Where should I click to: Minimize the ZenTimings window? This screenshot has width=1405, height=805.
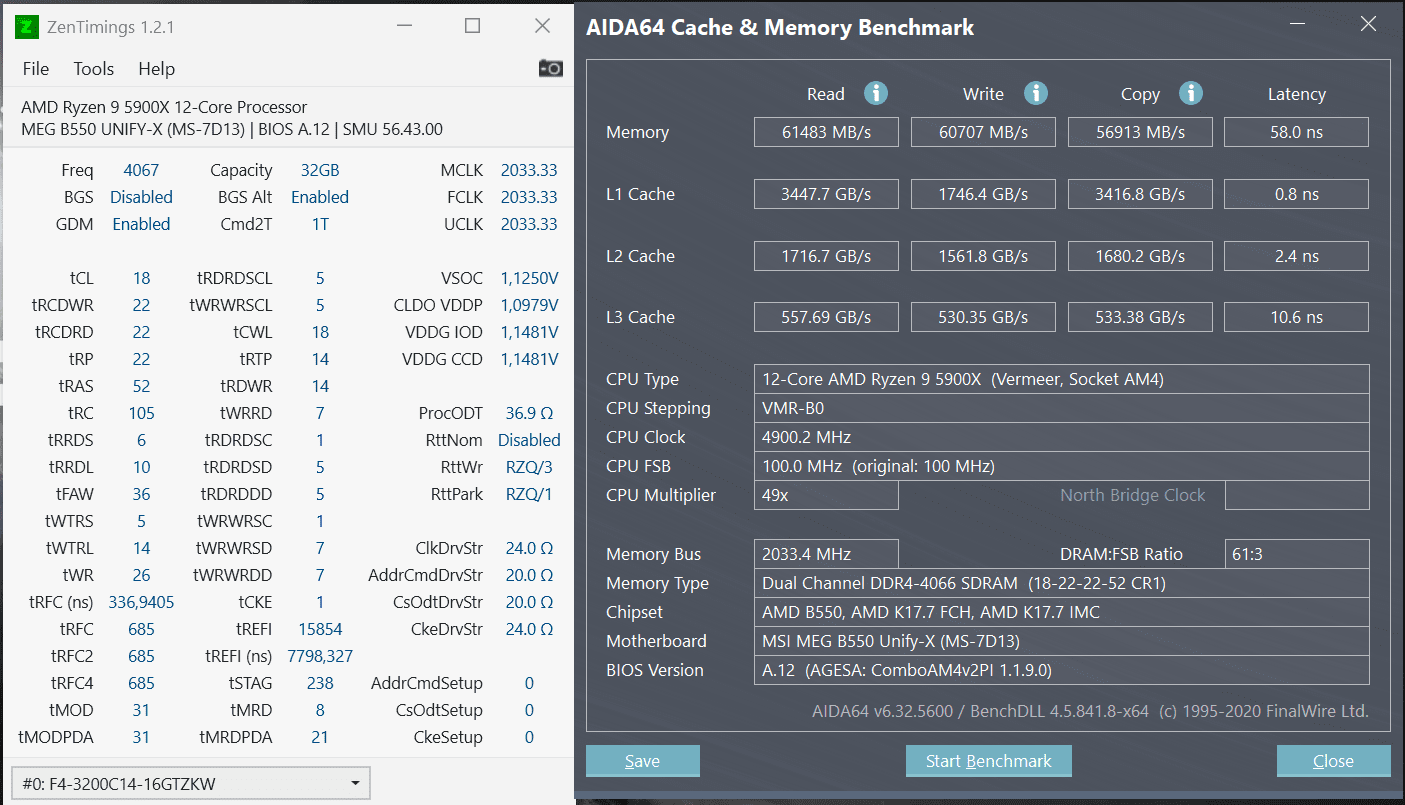tap(403, 27)
